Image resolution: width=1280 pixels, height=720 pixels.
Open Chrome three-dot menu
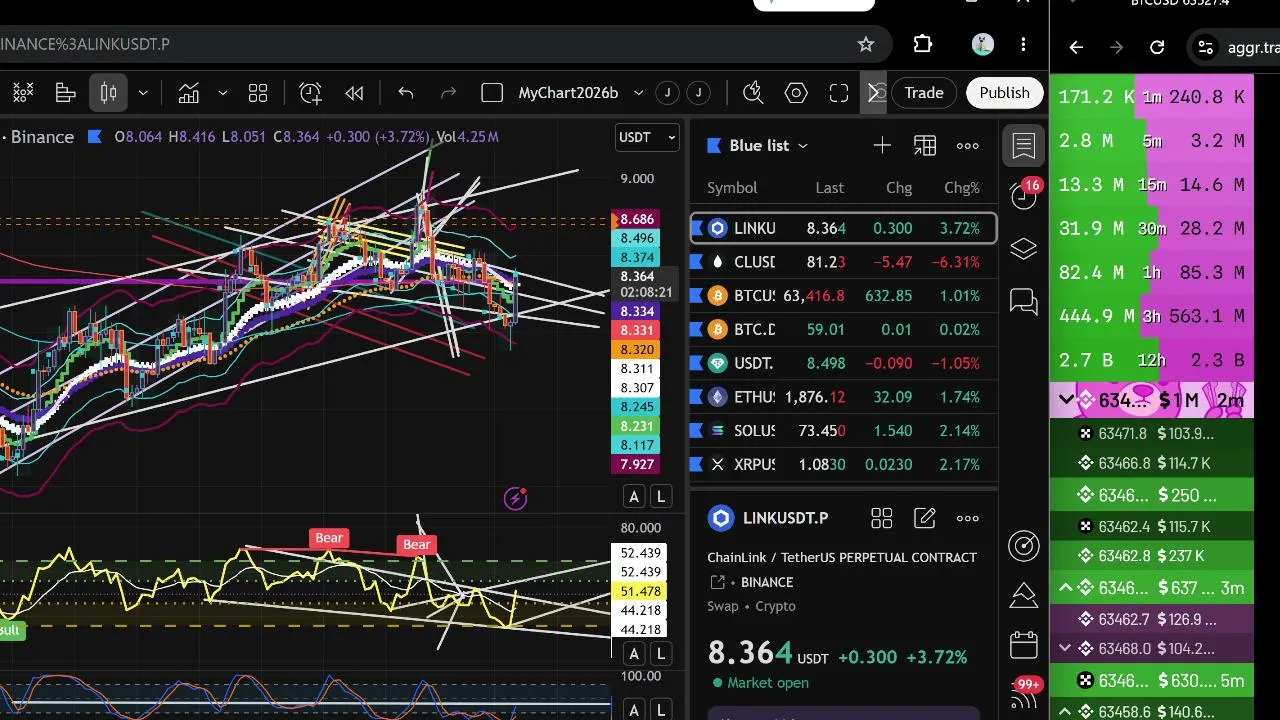coord(1023,44)
